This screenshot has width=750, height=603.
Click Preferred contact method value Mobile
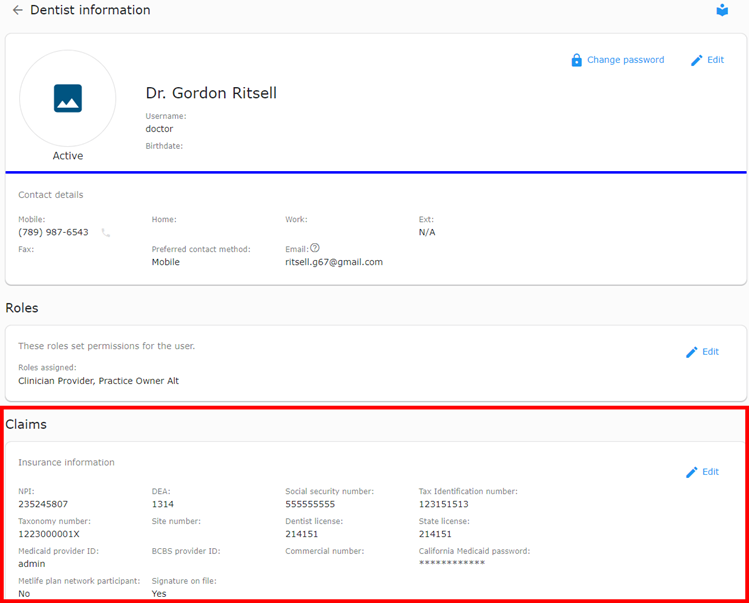tap(165, 262)
